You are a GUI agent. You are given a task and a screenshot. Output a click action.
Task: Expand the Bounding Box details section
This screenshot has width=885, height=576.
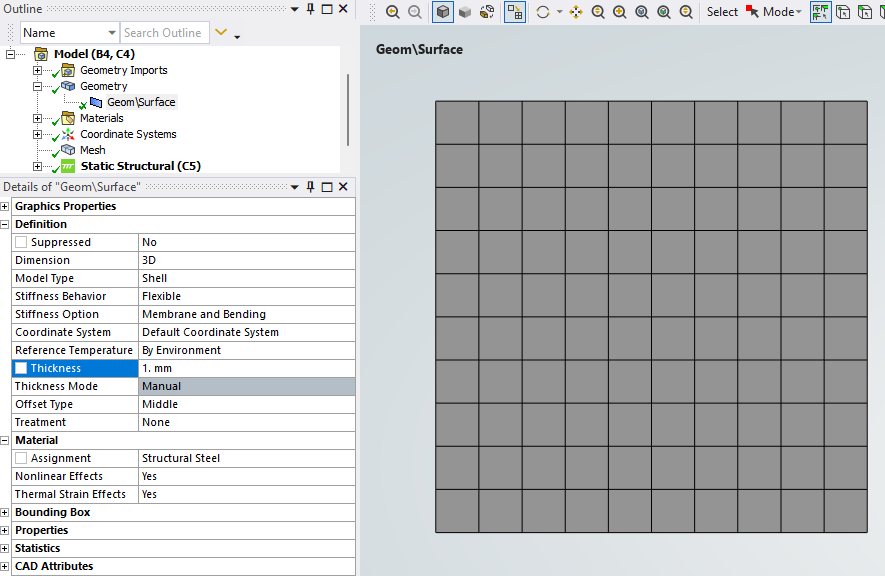tap(7, 512)
